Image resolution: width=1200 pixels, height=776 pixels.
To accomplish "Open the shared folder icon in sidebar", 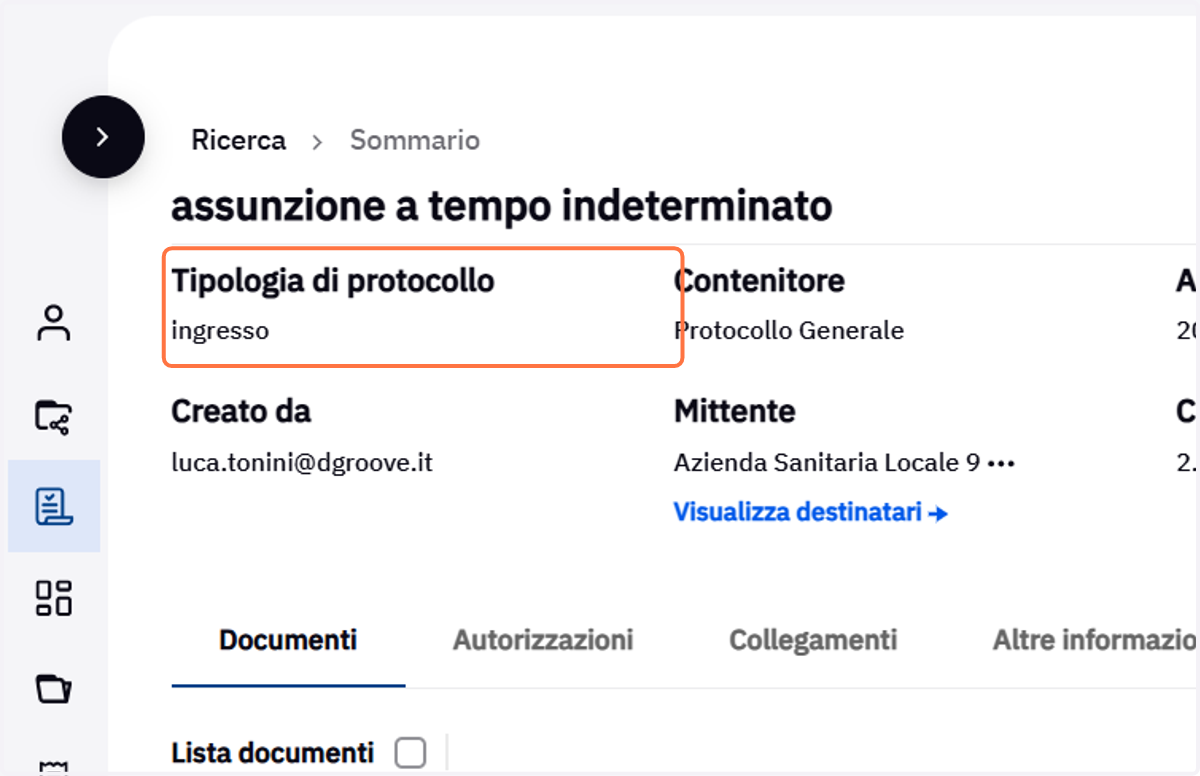I will click(54, 416).
